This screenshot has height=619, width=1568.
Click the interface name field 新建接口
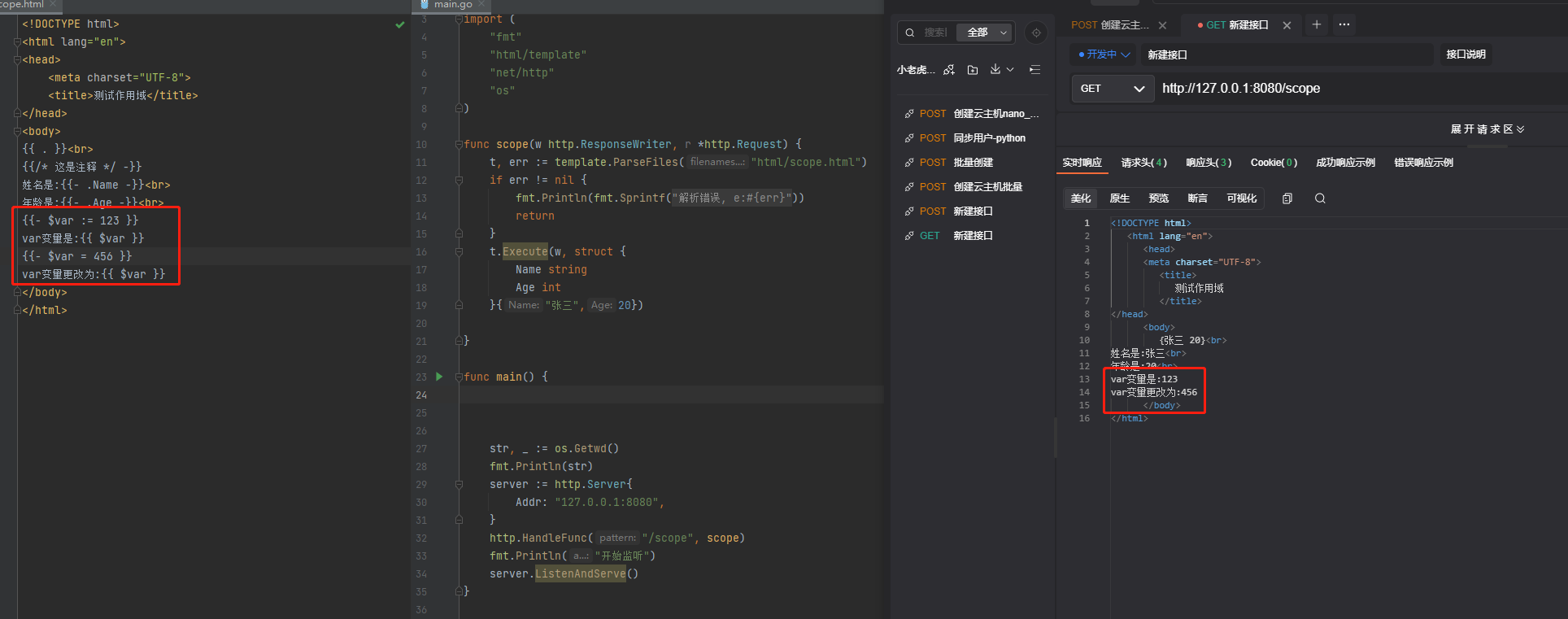click(x=1287, y=54)
